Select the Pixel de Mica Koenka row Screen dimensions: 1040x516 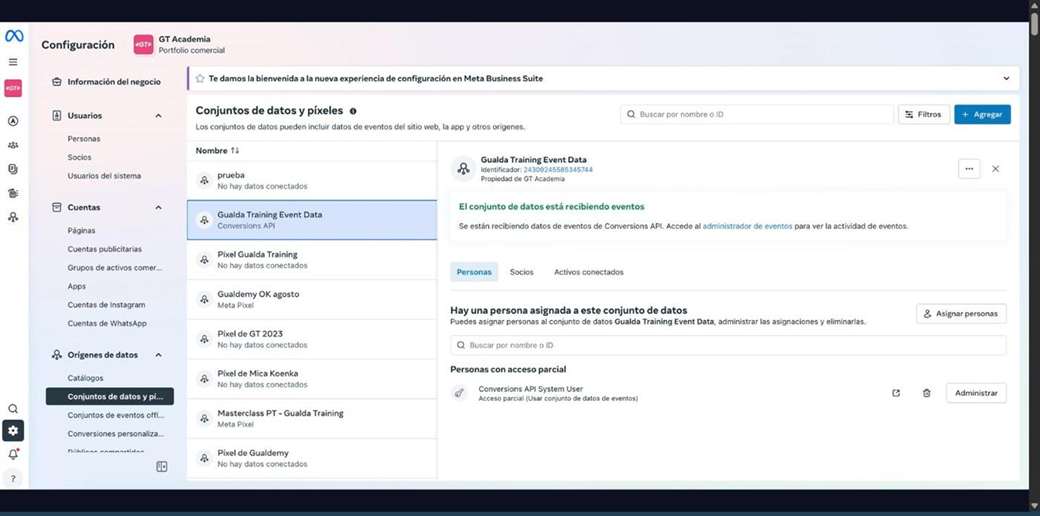click(x=312, y=379)
